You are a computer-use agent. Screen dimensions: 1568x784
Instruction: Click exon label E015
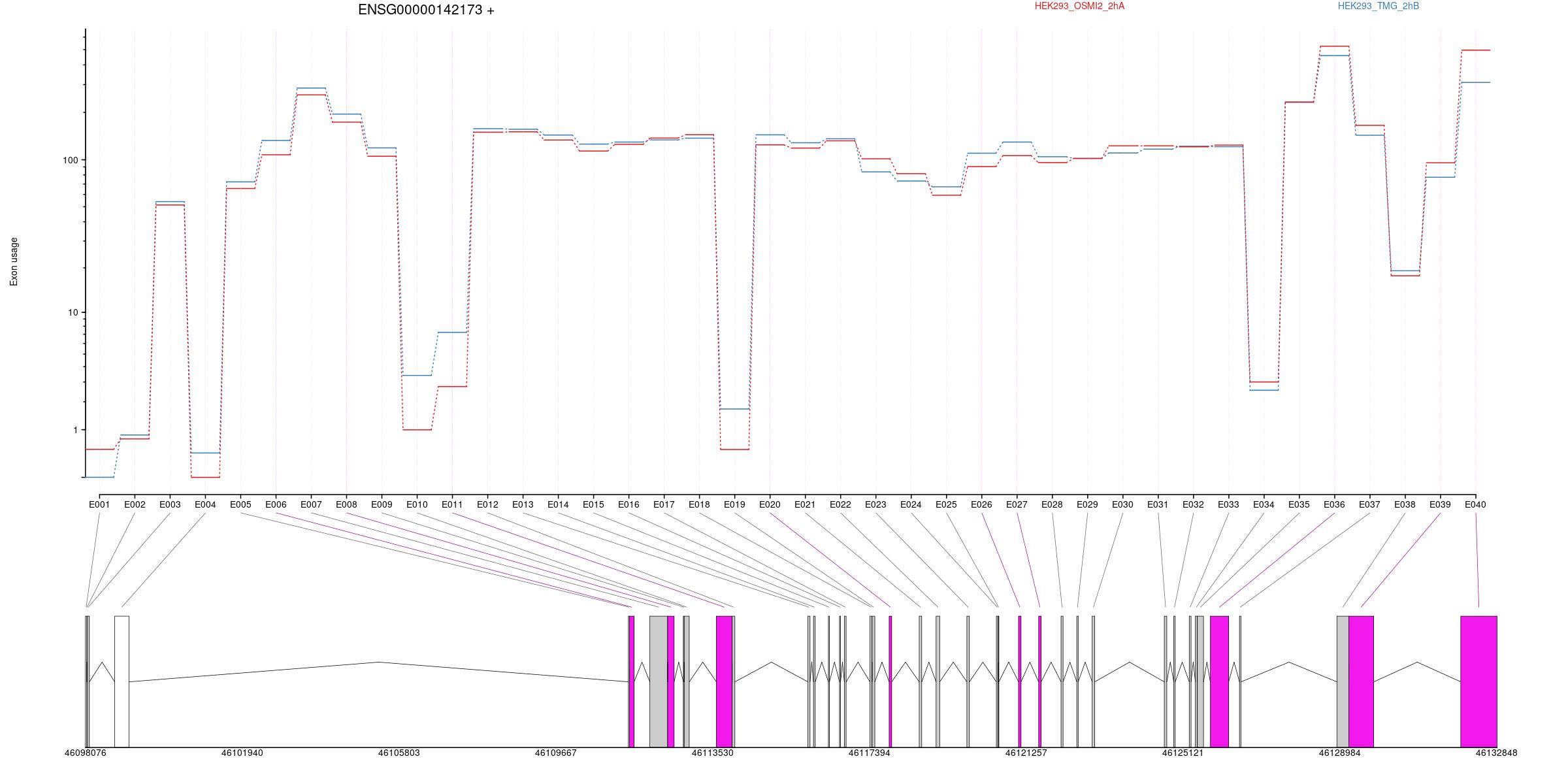point(593,504)
